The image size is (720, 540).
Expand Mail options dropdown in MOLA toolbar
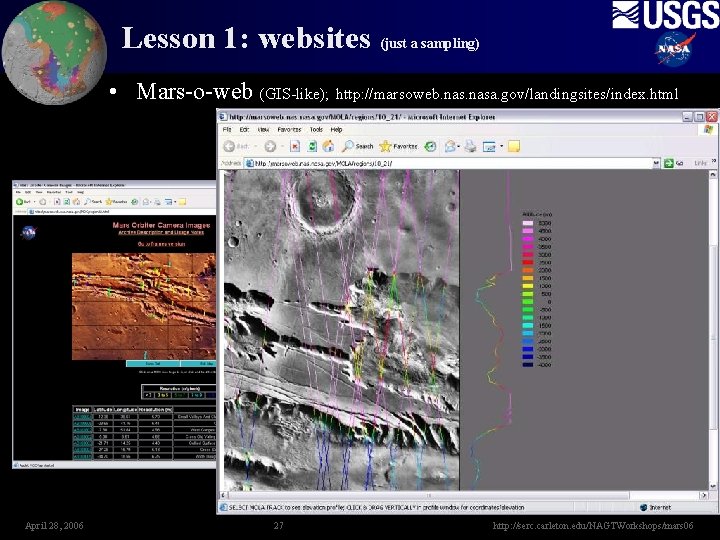tap(459, 146)
